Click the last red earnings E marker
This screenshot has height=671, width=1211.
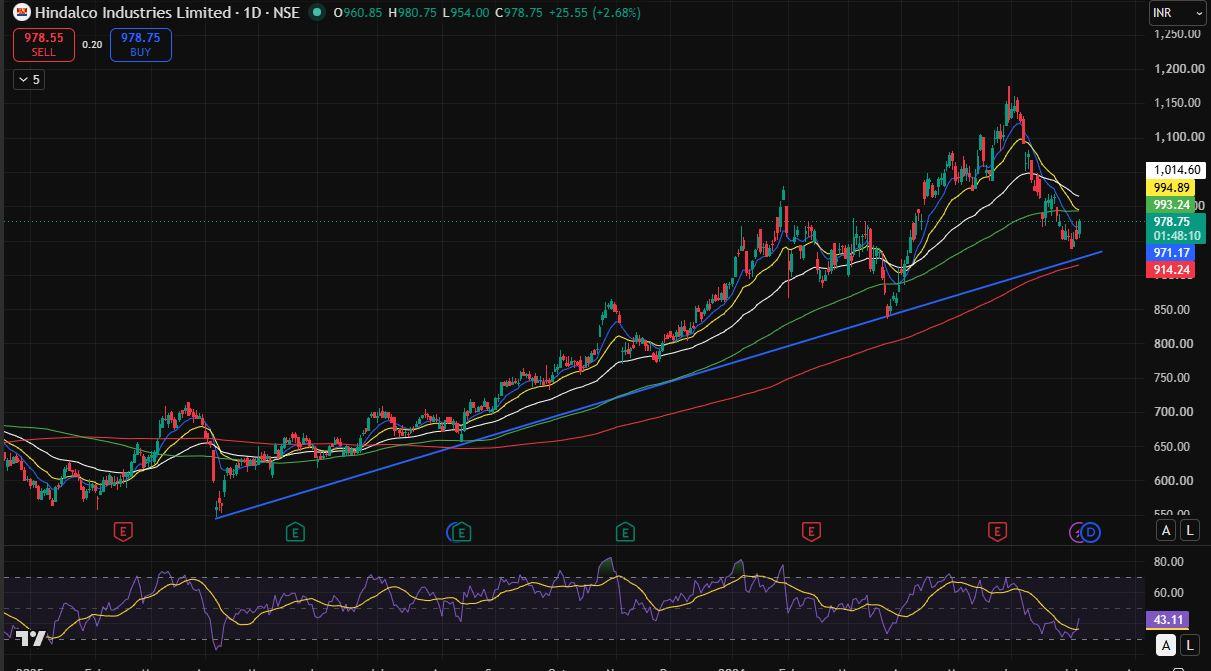click(x=997, y=532)
